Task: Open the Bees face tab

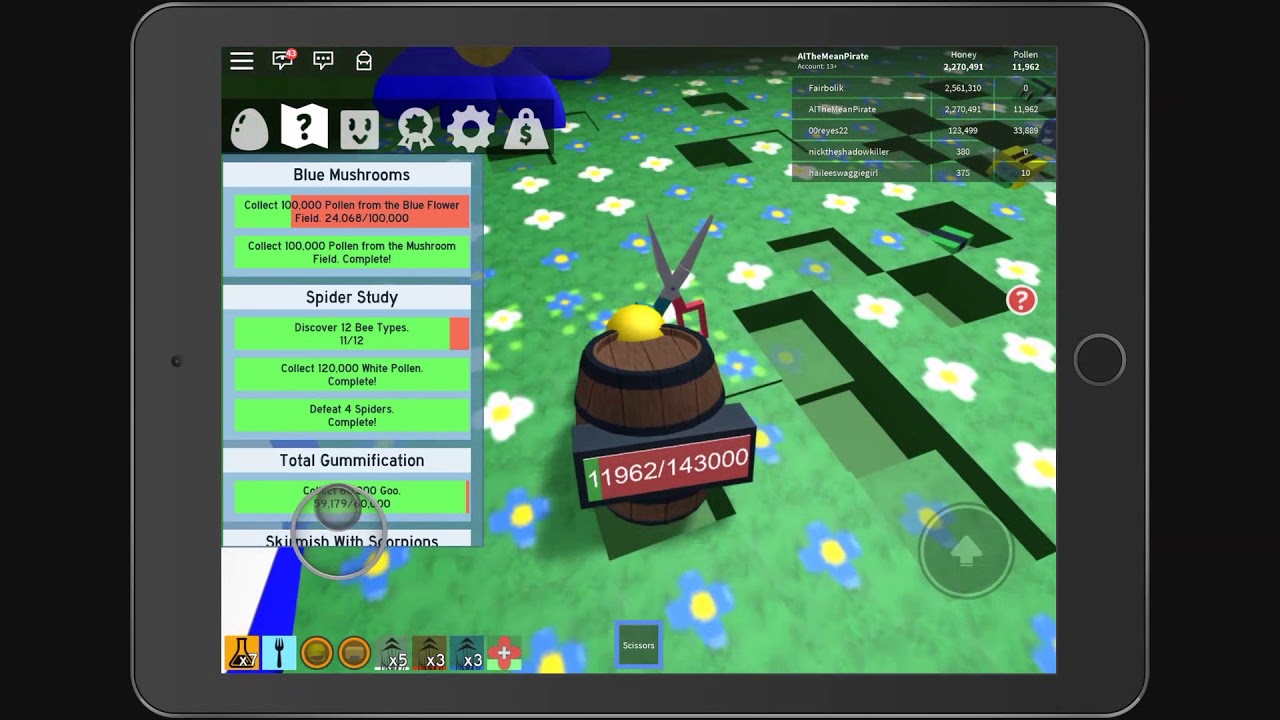Action: 359,129
